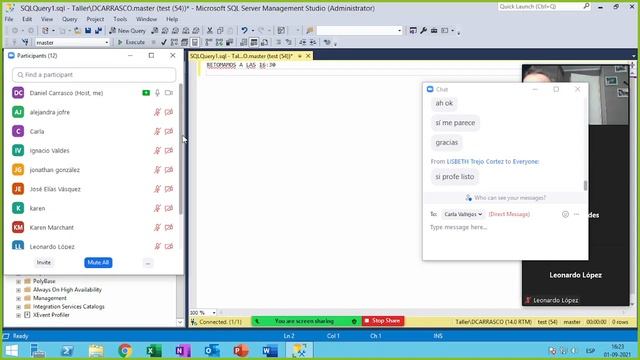Unmute alejandra jofre's microphone

157,112
